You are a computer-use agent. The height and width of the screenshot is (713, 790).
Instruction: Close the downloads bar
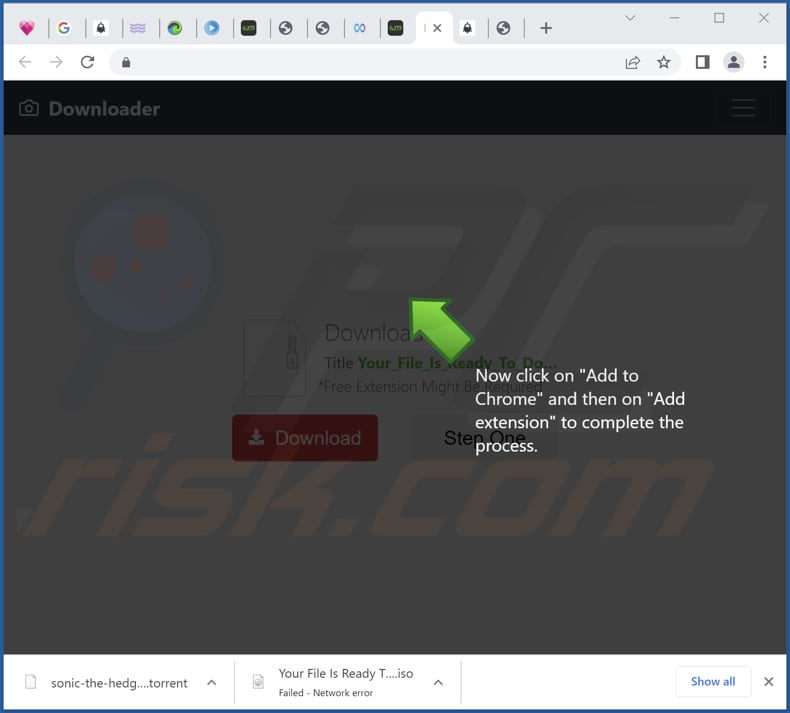768,682
